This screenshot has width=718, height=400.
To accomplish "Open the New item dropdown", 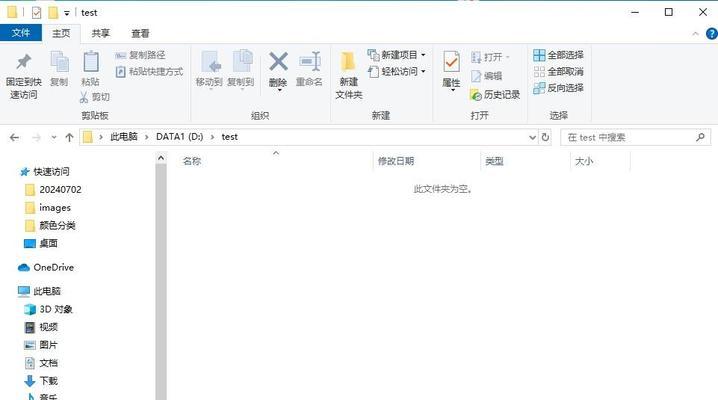I will [397, 55].
